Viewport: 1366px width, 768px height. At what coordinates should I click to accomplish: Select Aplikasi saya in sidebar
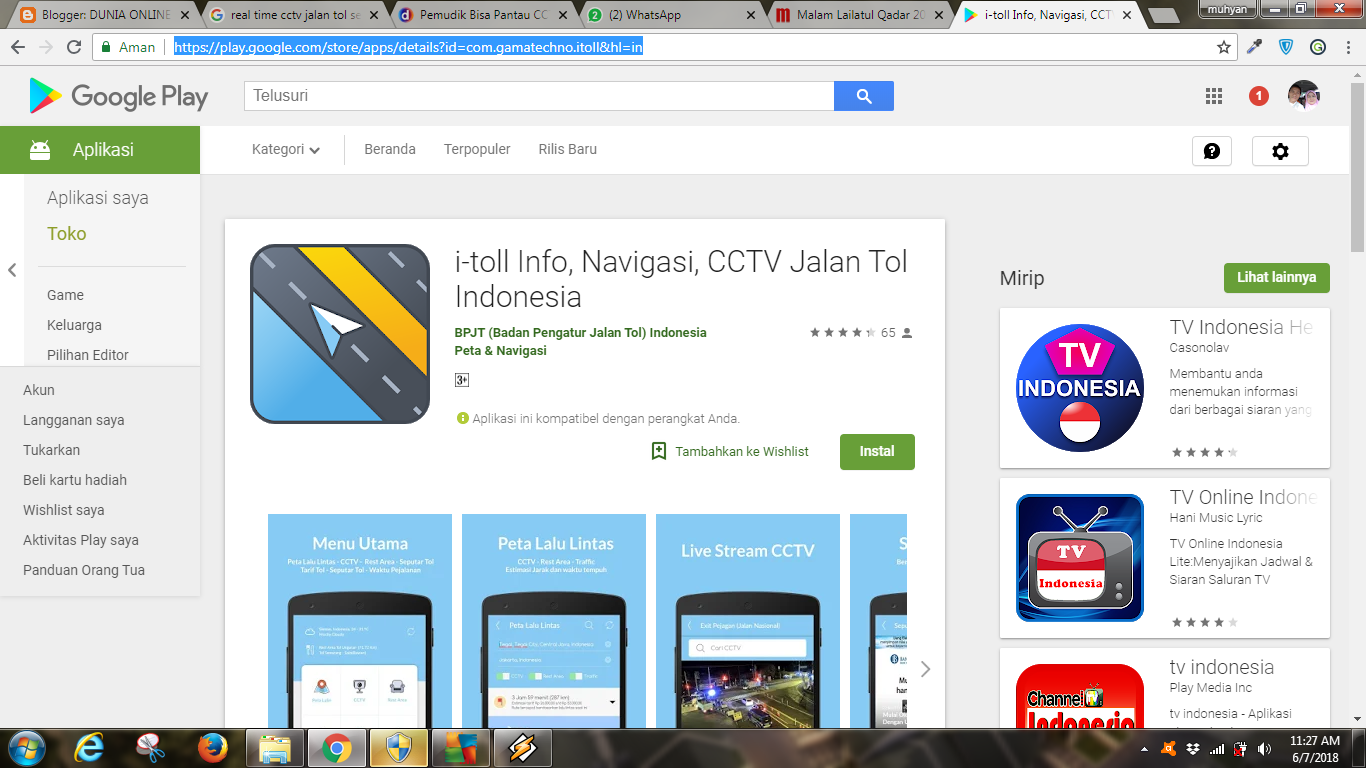[98, 198]
